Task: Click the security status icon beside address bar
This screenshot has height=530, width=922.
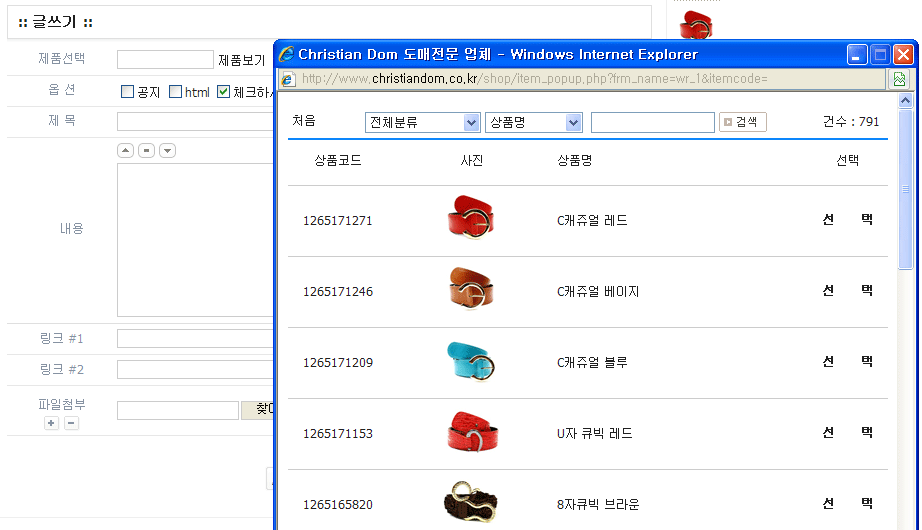Action: 899,79
